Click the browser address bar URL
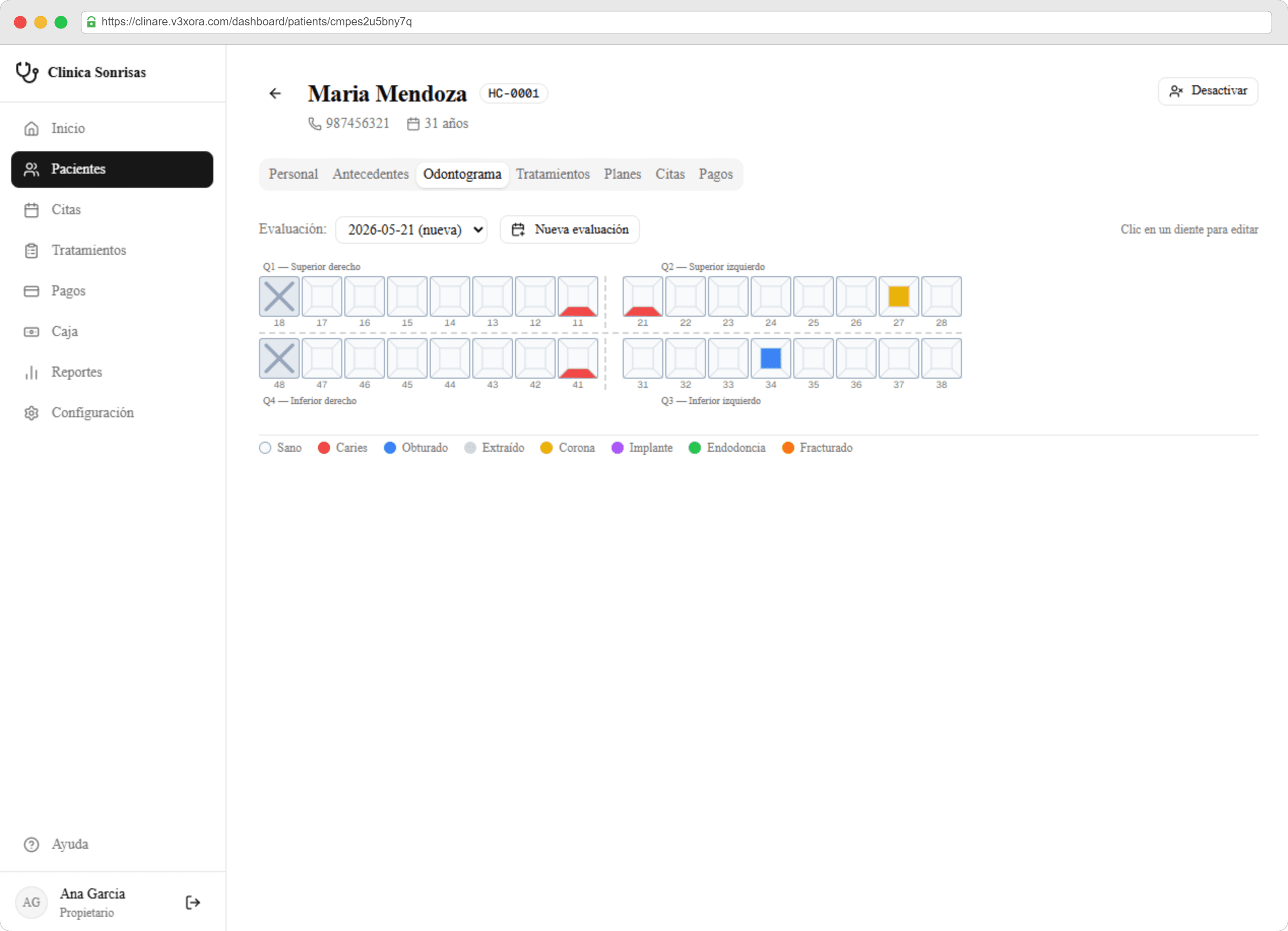The width and height of the screenshot is (1288, 931). point(256,21)
